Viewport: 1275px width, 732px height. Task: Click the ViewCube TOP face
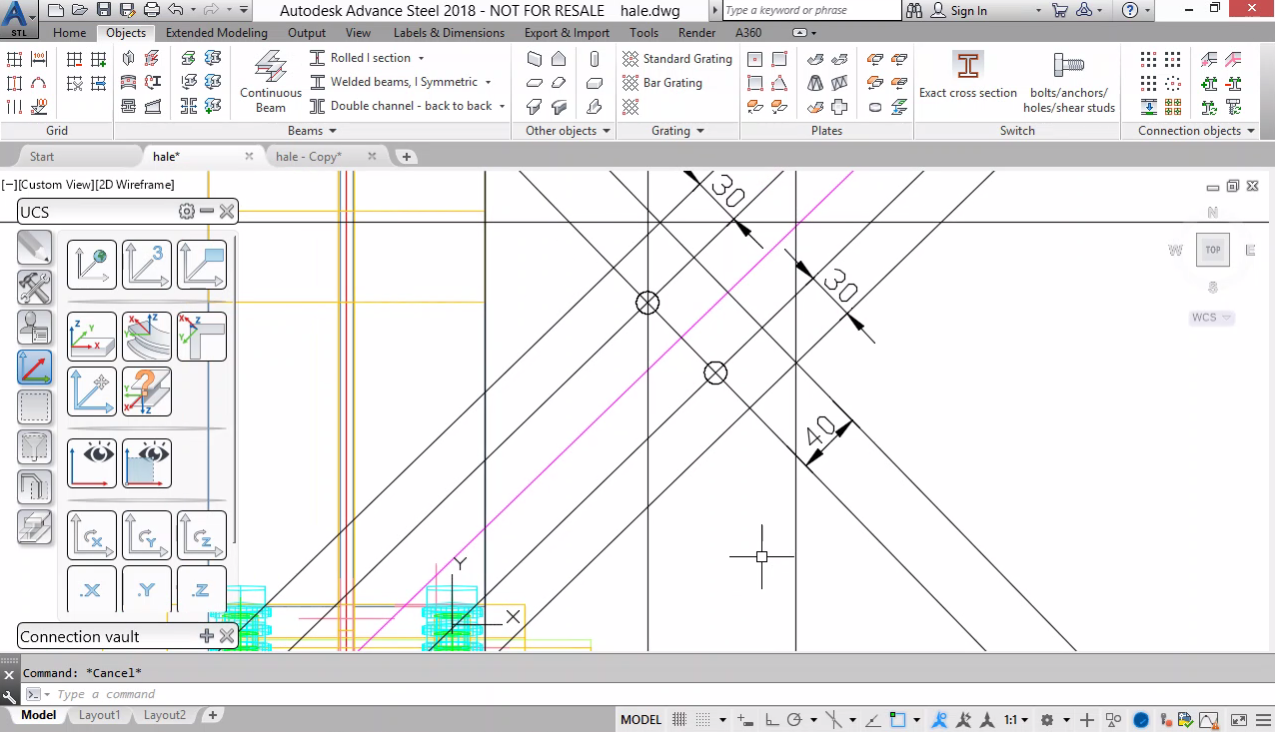1213,250
